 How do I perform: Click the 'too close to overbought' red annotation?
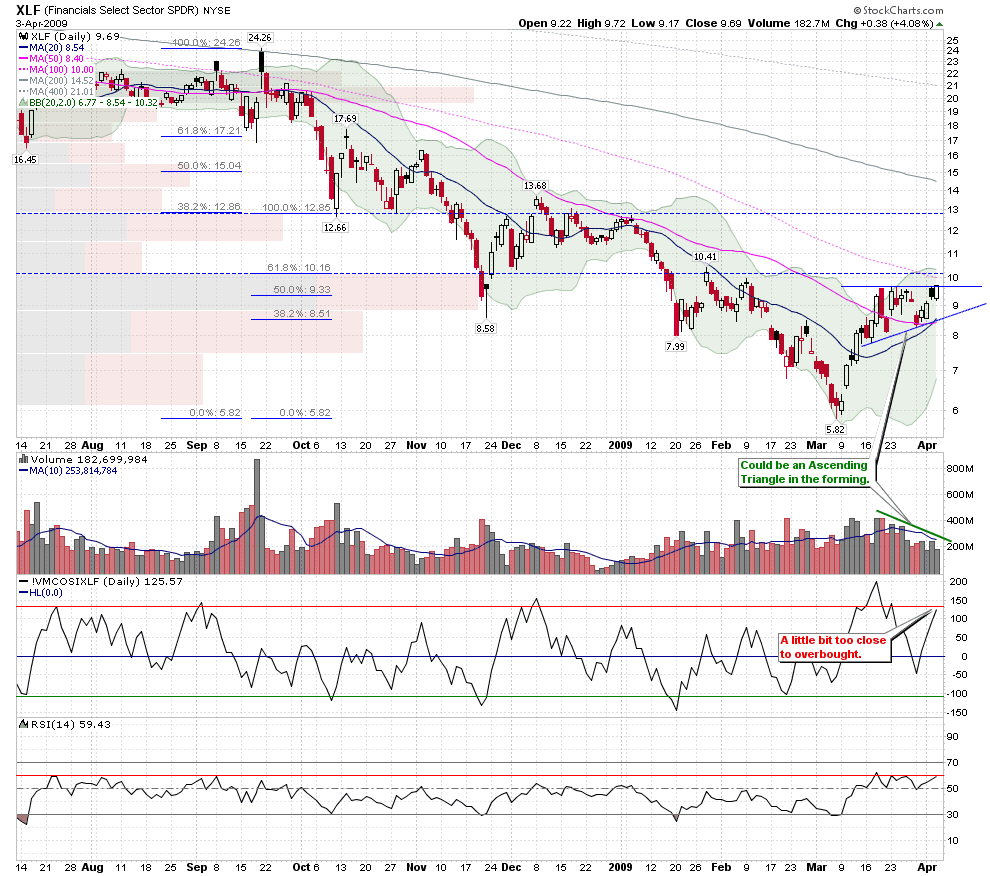833,647
